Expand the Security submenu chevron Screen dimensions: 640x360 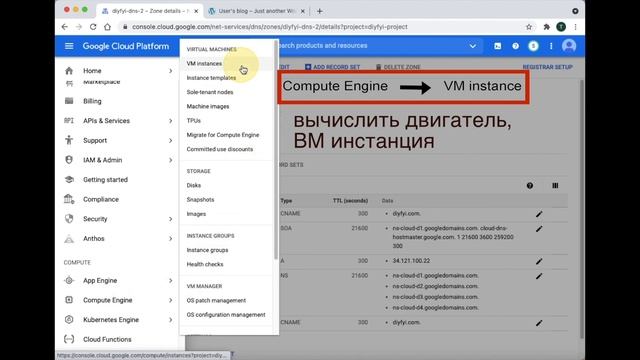tap(171, 219)
